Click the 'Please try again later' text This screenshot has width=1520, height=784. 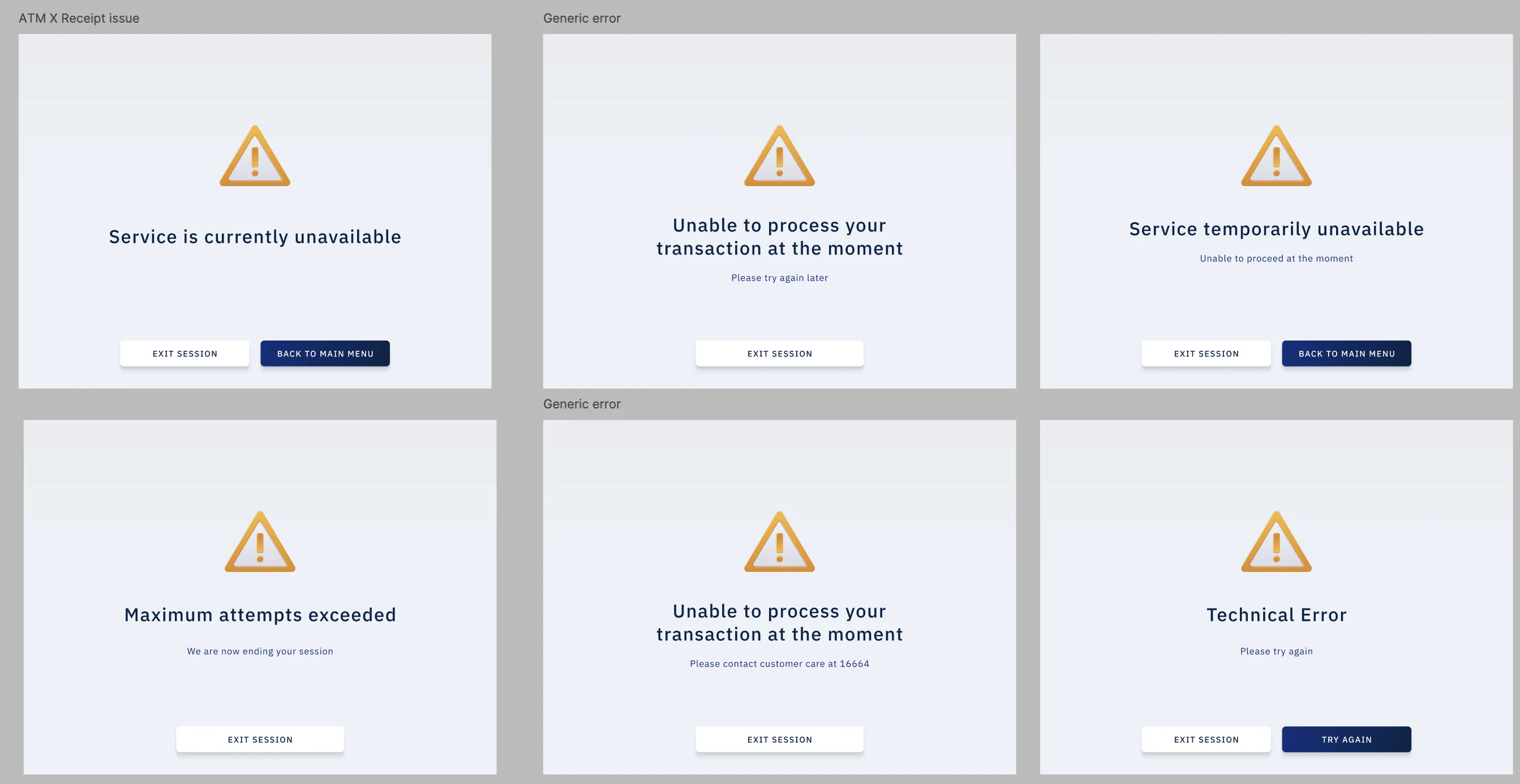click(779, 278)
